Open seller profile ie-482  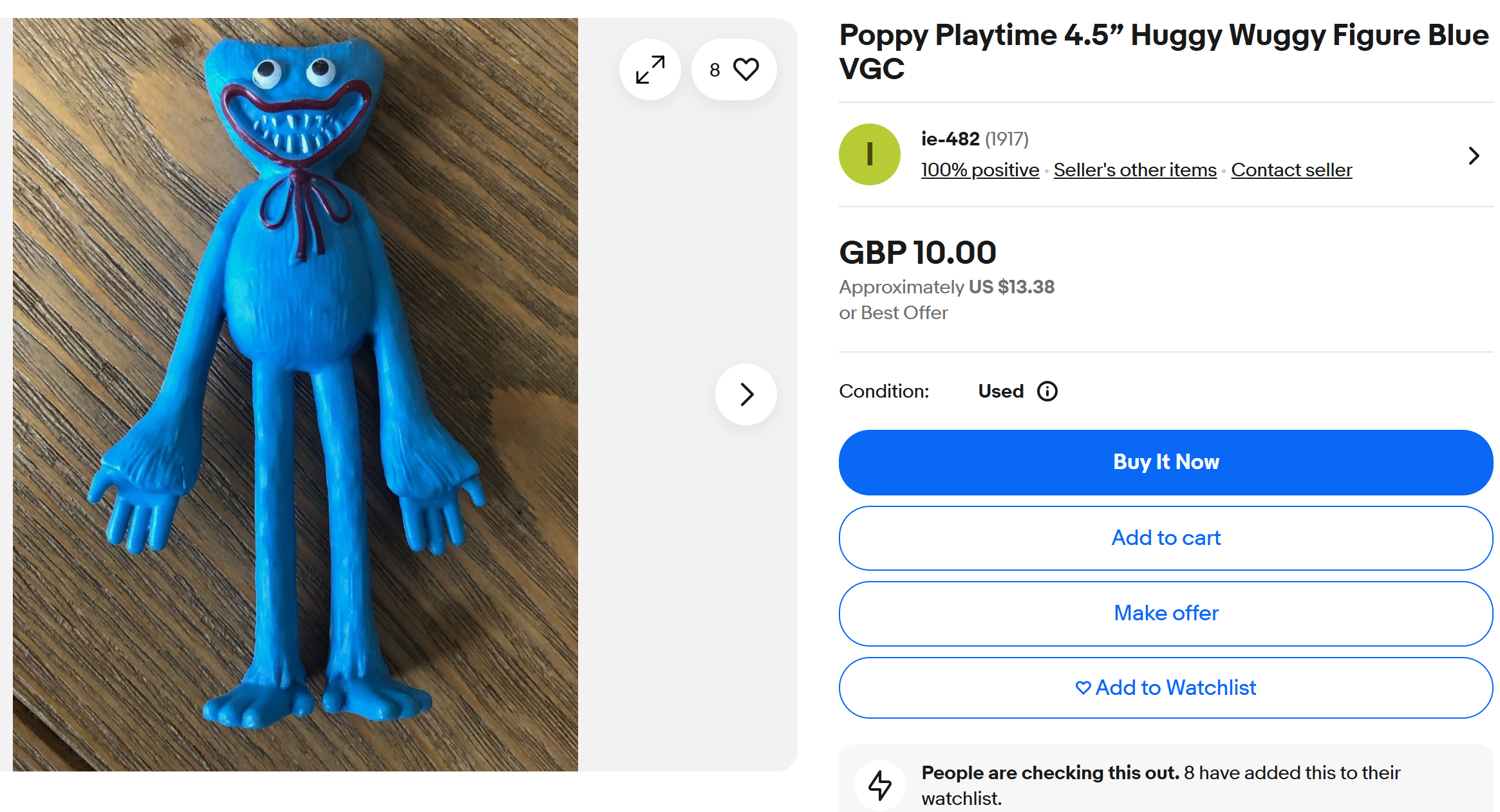coord(950,139)
